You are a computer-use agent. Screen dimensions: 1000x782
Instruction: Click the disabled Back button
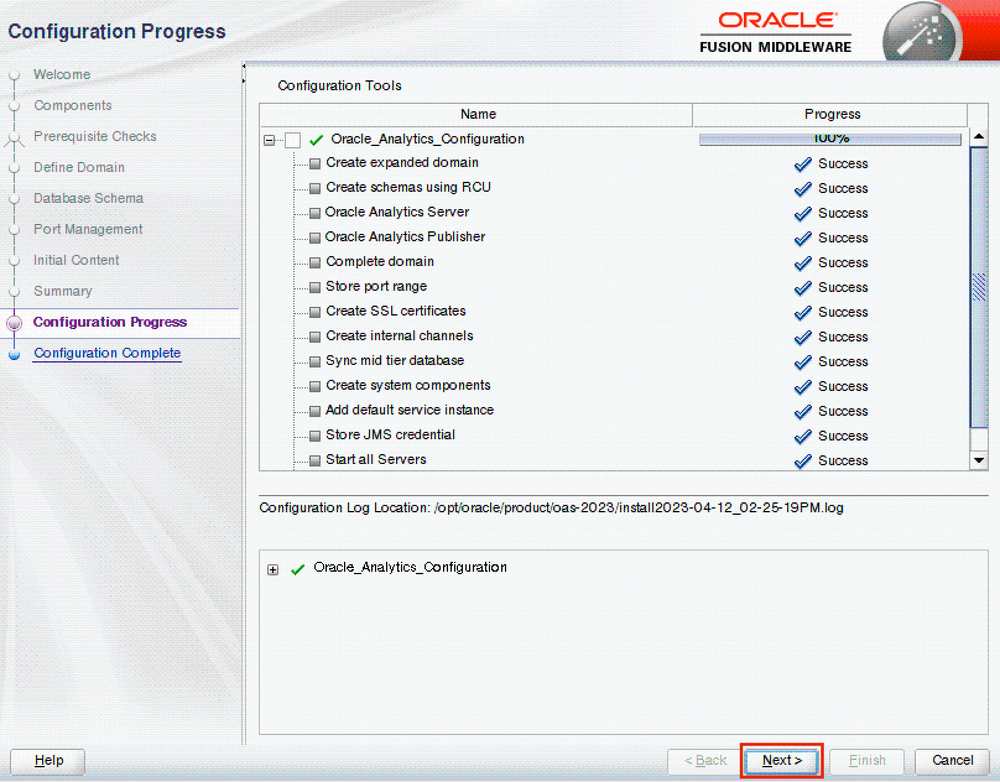tap(705, 760)
